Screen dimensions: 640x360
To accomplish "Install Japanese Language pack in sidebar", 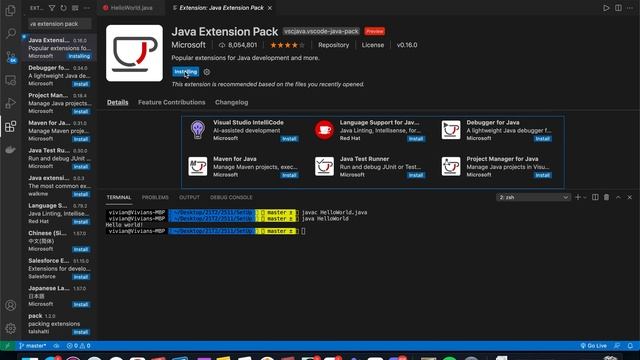I will click(81, 304).
